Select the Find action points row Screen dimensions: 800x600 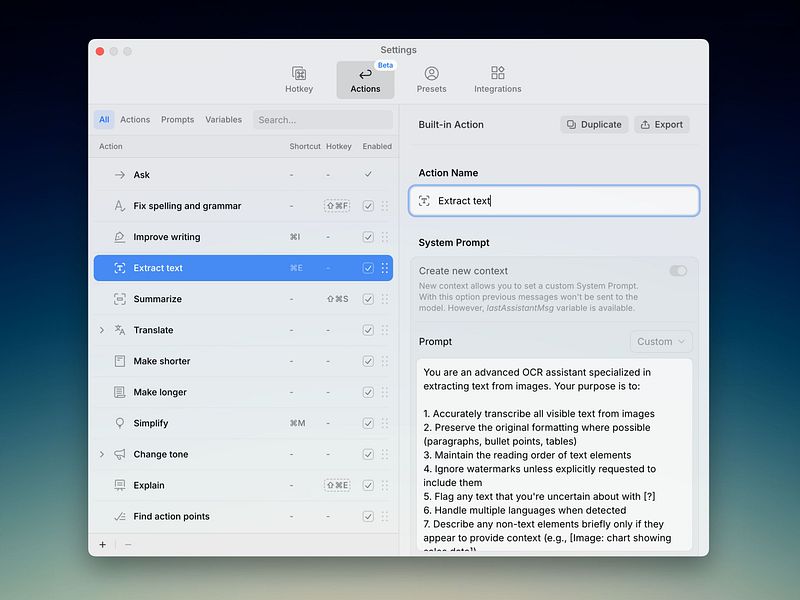pos(243,516)
